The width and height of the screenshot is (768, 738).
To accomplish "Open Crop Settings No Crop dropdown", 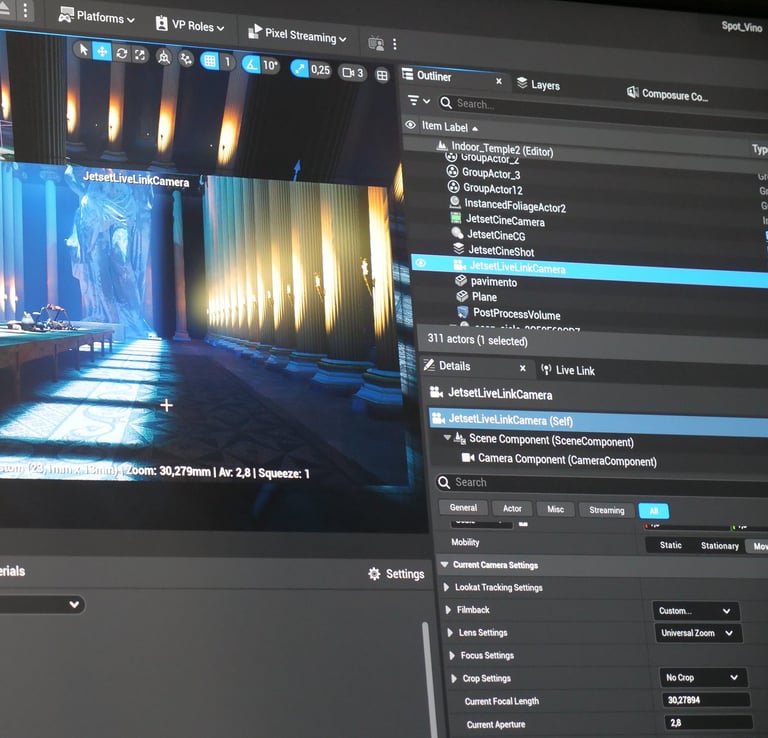I will [703, 678].
